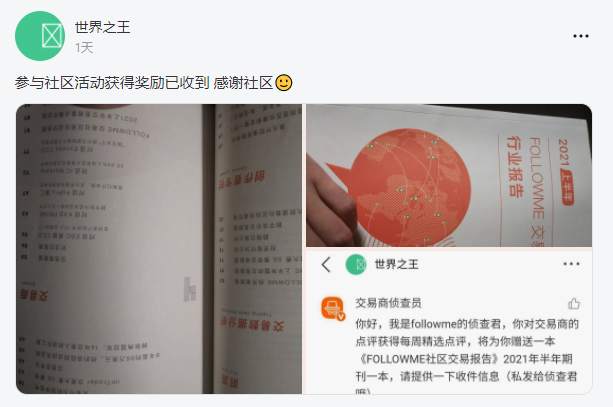Click the small green avatar in the embedded header
The width and height of the screenshot is (613, 407).
[x=356, y=265]
